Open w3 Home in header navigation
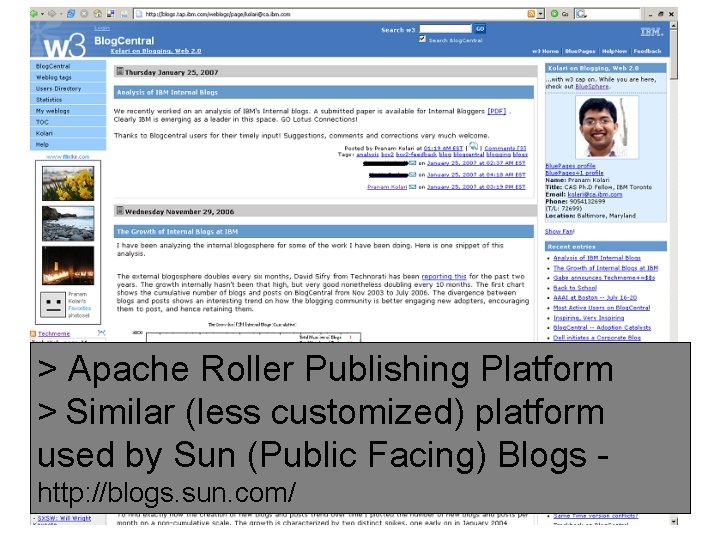The height and width of the screenshot is (540, 720). 546,51
